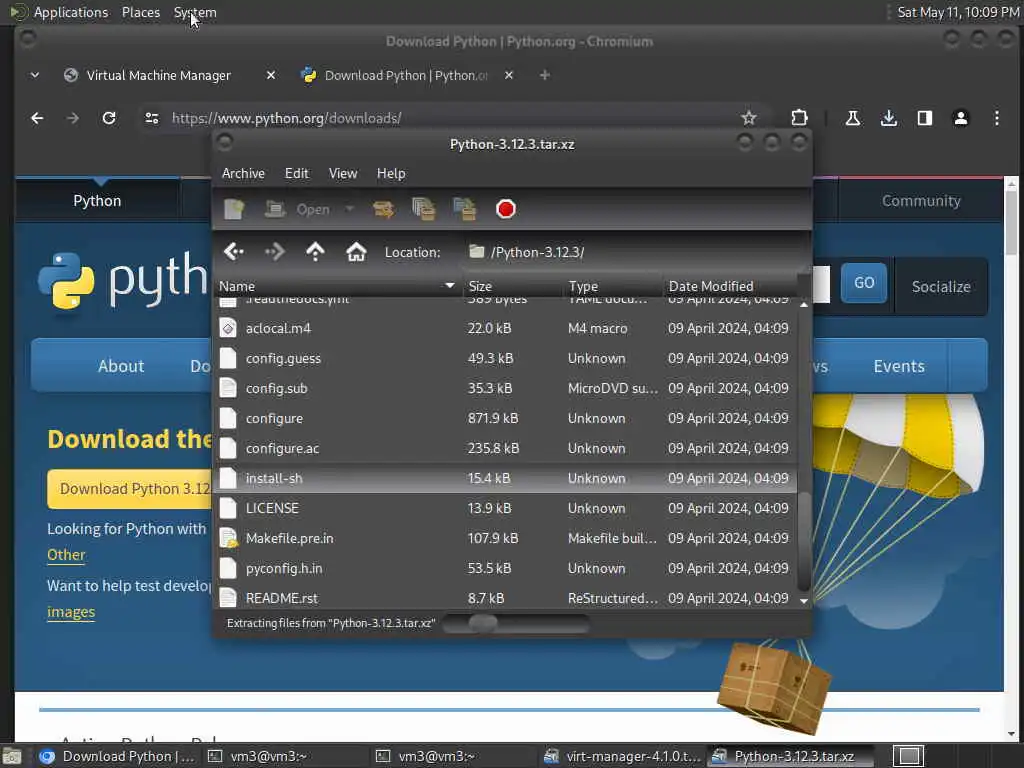Screen dimensions: 1024x768
Task: Click the Community top tab on python.org
Action: [x=921, y=200]
